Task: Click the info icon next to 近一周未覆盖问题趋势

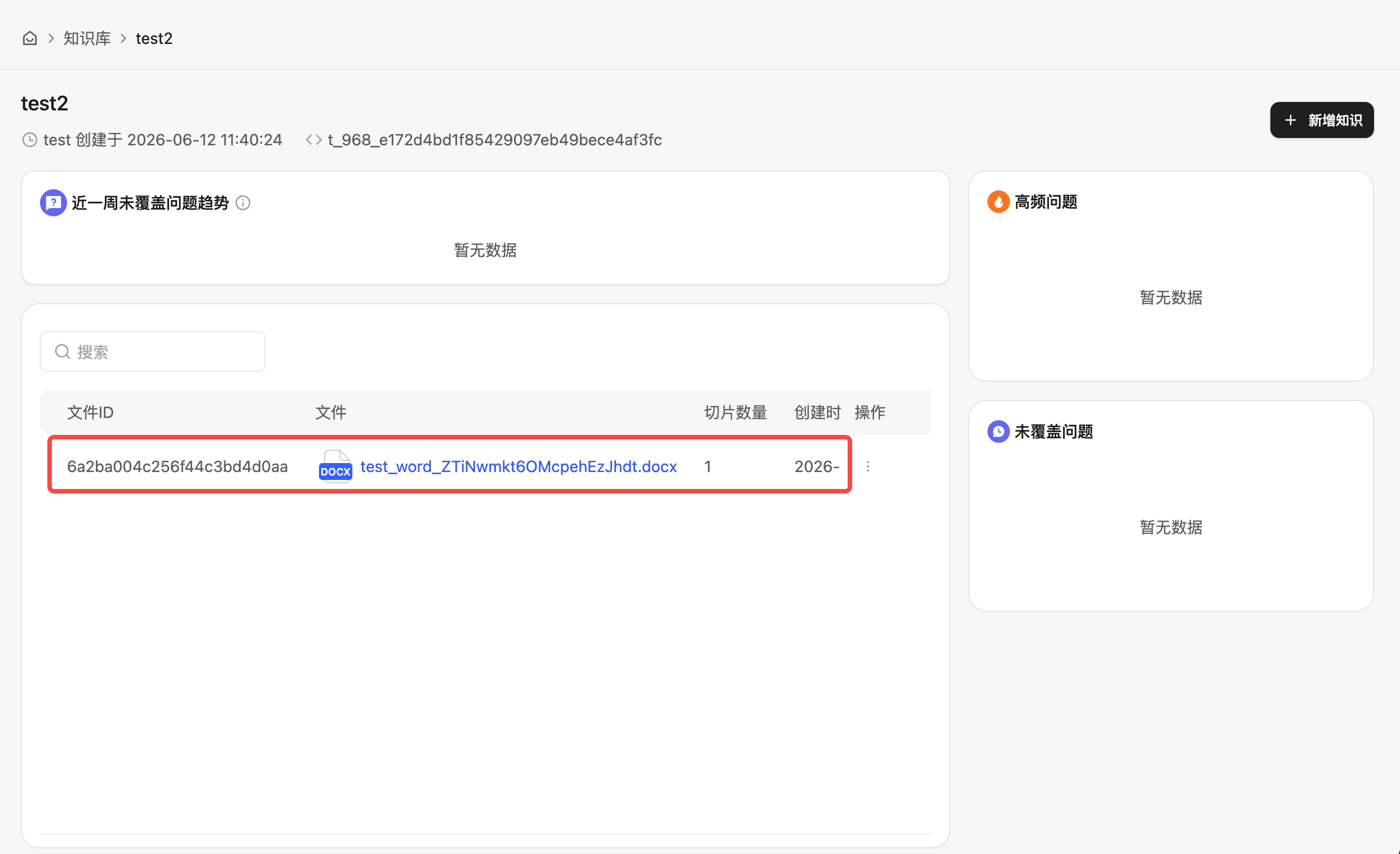Action: pos(242,203)
